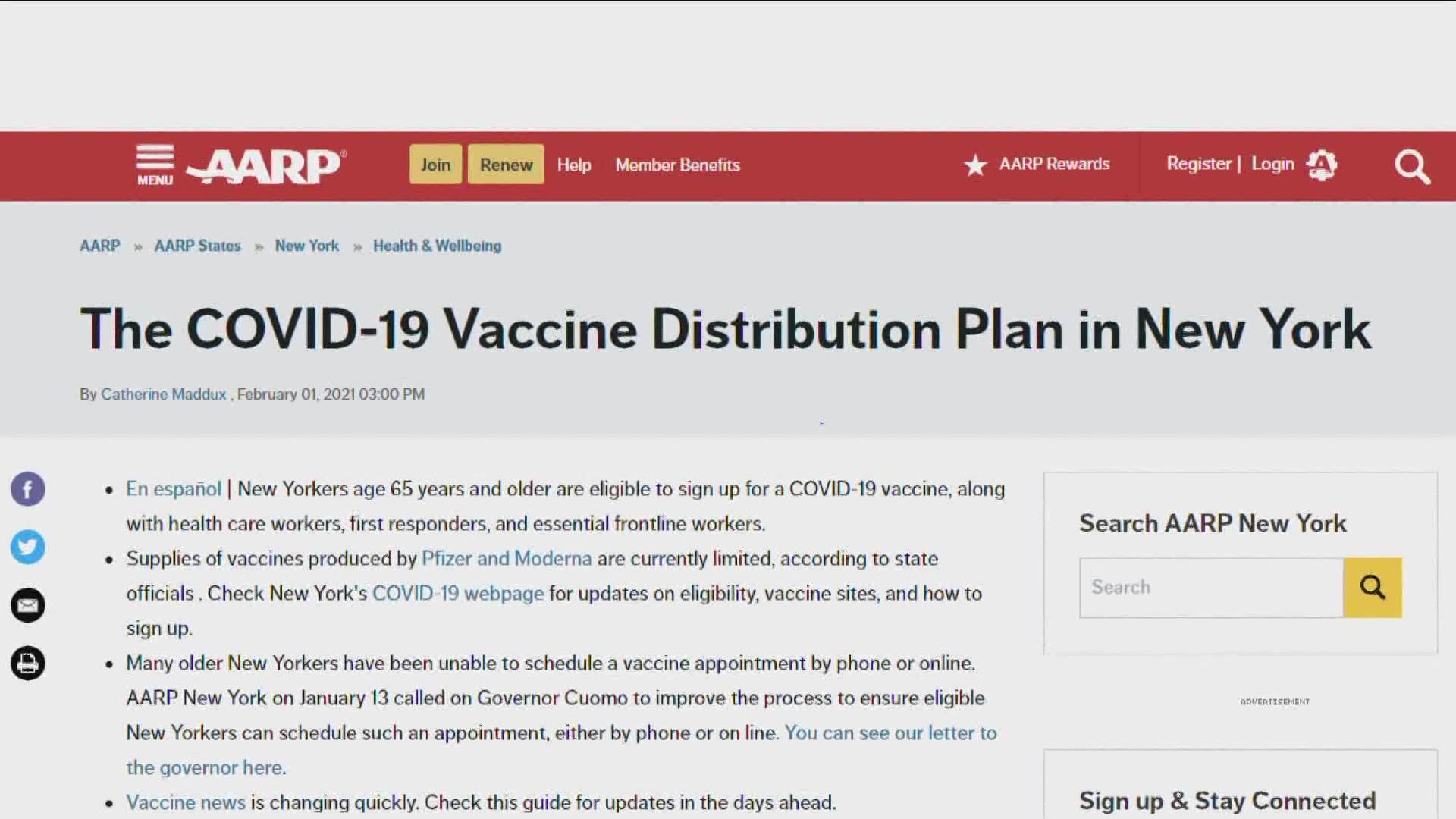The width and height of the screenshot is (1456, 819).
Task: Share article on Facebook
Action: pos(28,489)
